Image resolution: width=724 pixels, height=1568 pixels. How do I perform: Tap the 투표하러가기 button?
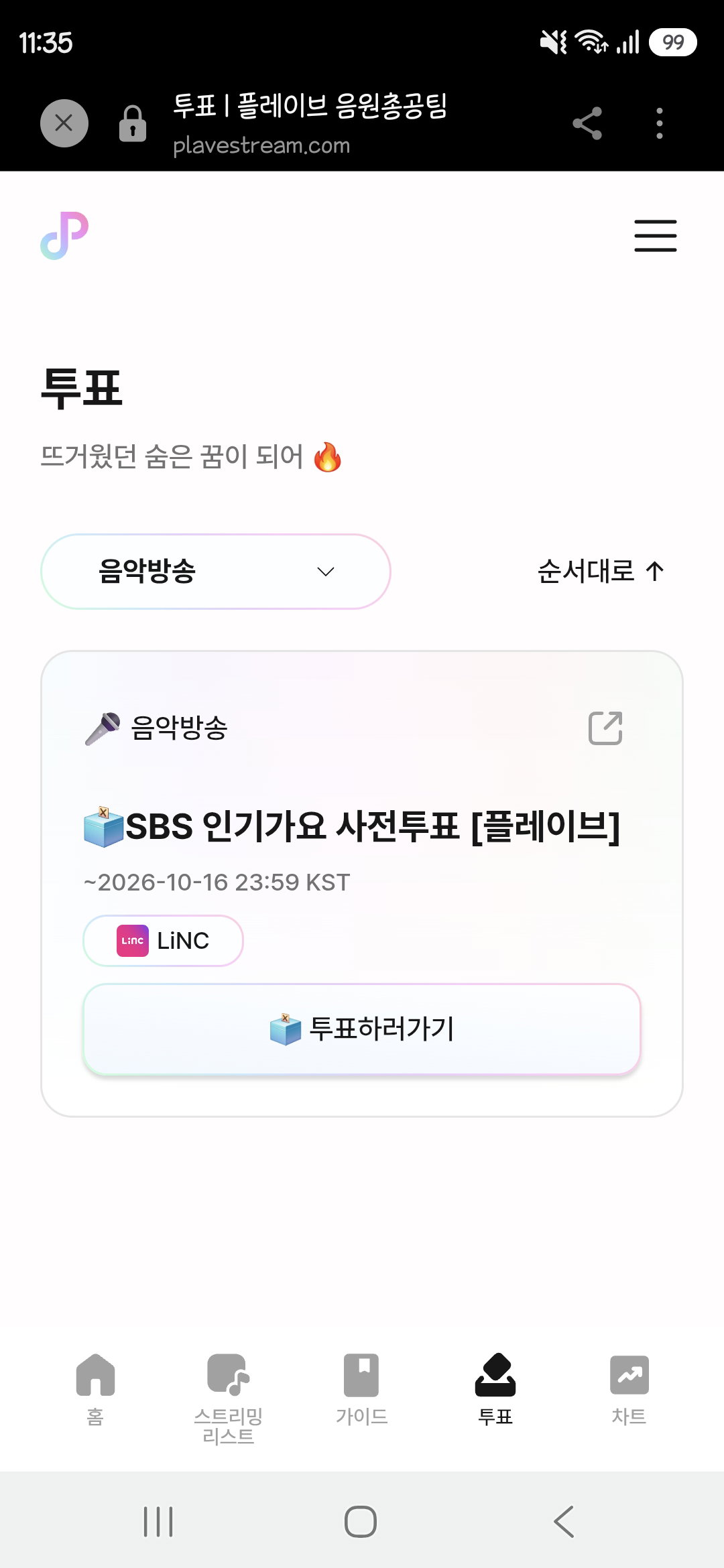click(x=362, y=1029)
